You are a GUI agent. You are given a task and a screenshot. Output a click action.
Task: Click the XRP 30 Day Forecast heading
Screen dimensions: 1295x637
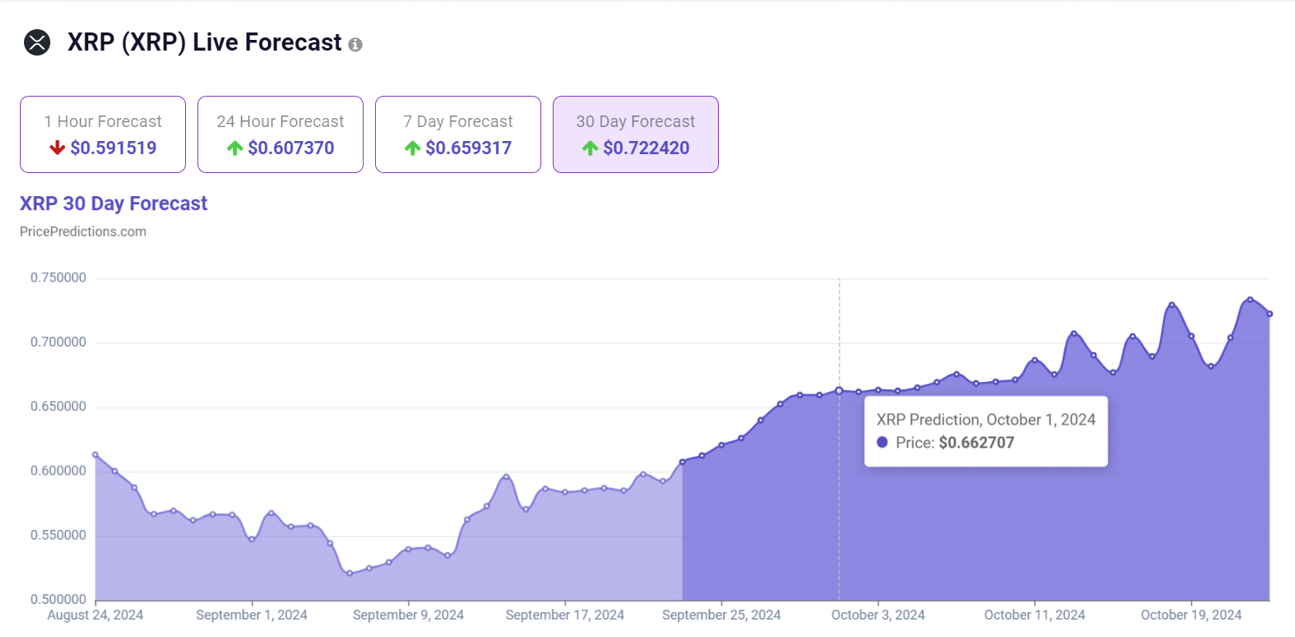pyautogui.click(x=113, y=203)
